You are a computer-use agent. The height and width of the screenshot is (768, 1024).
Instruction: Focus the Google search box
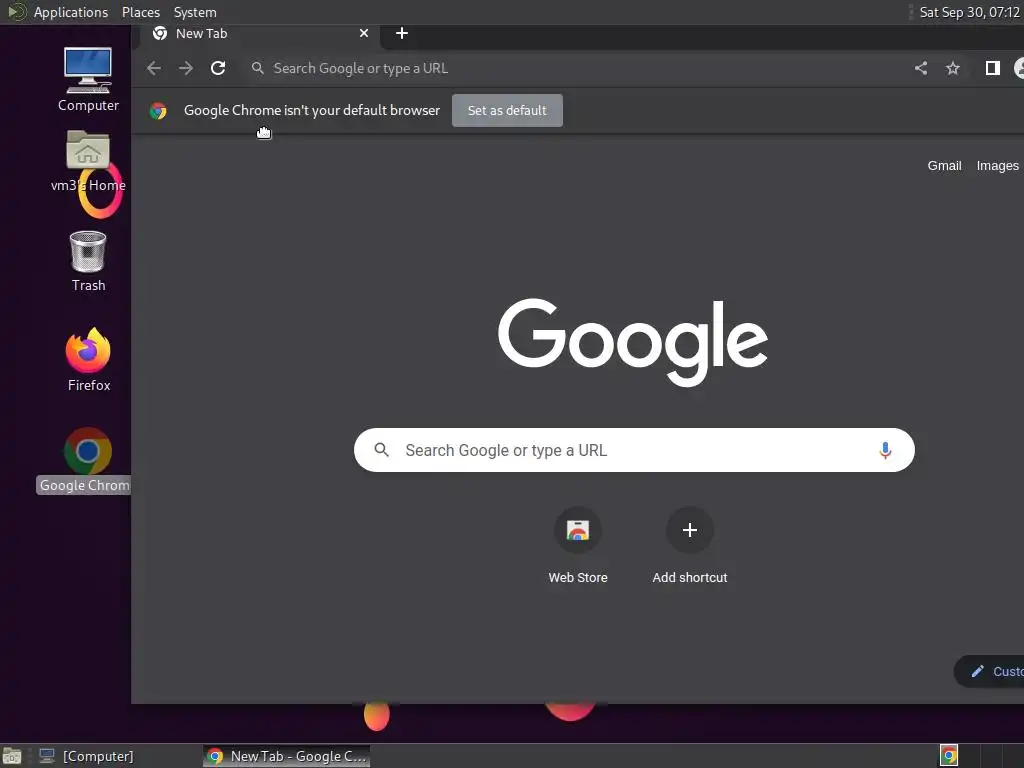(633, 450)
